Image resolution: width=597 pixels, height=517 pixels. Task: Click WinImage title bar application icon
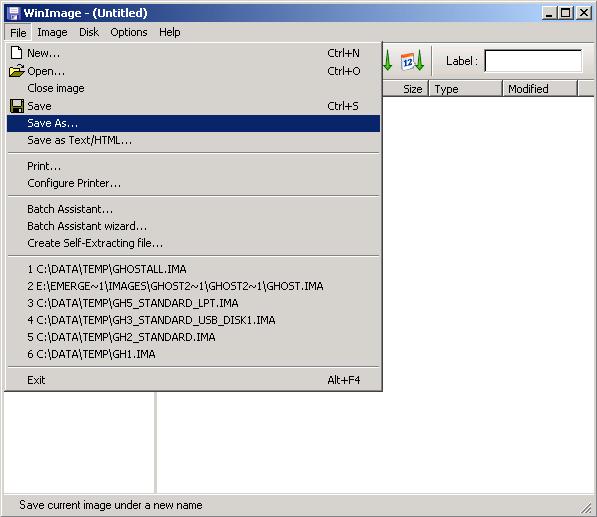tap(14, 13)
